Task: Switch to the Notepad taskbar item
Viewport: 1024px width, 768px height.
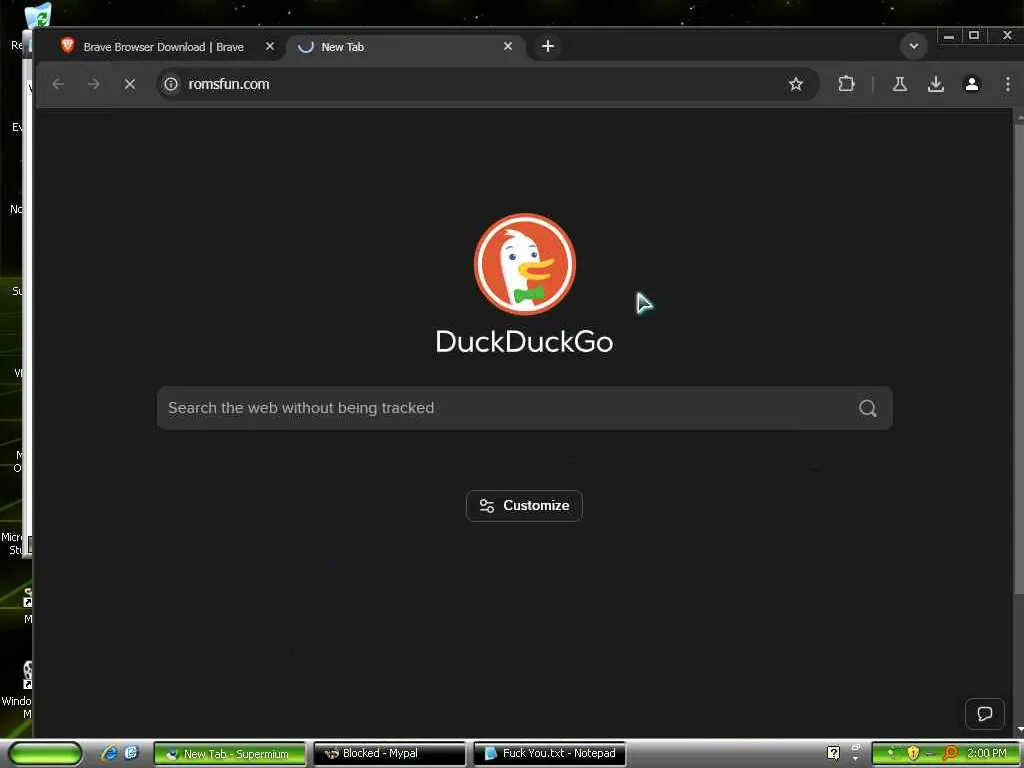Action: [x=549, y=754]
